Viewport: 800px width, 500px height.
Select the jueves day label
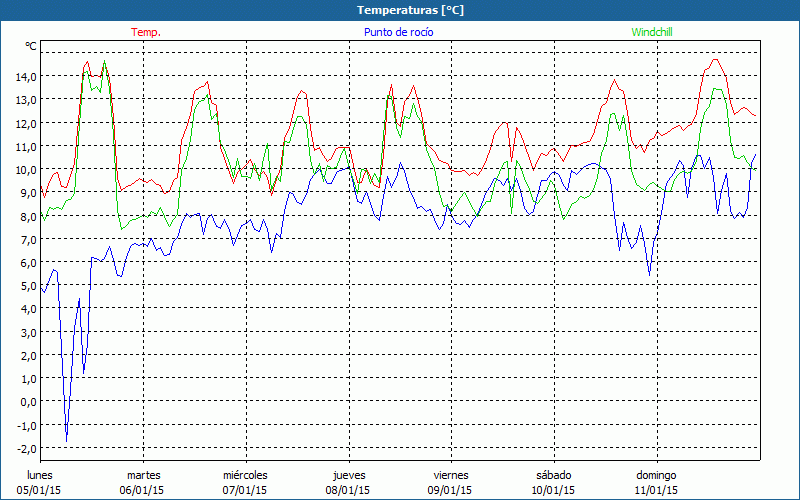(x=348, y=475)
